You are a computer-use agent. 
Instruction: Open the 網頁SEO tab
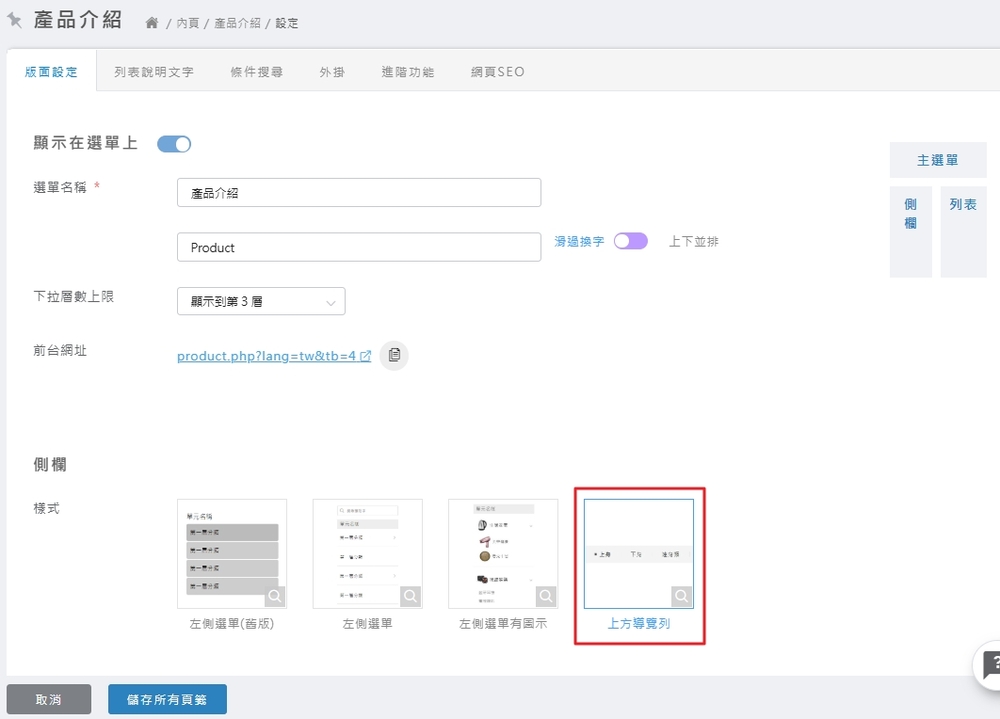[497, 72]
